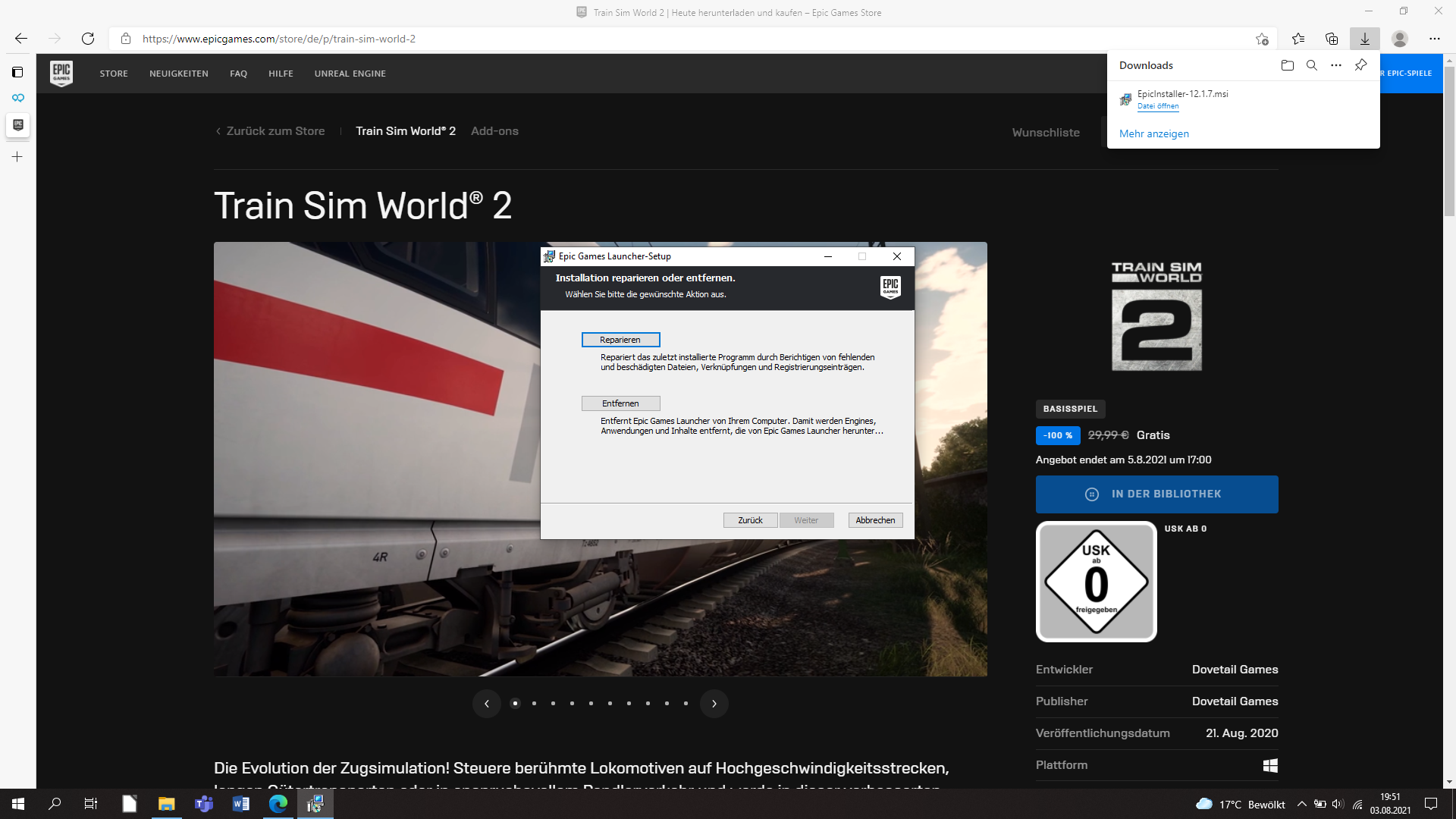Click Zurück in the setup dialog
The width and height of the screenshot is (1456, 819).
(750, 520)
